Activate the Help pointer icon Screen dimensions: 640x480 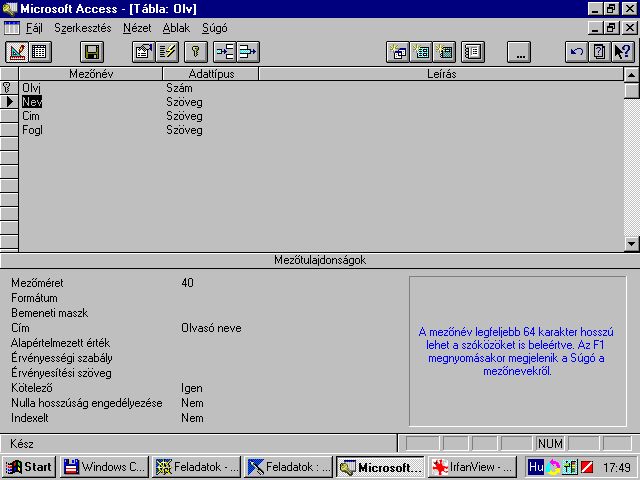pyautogui.click(x=623, y=52)
